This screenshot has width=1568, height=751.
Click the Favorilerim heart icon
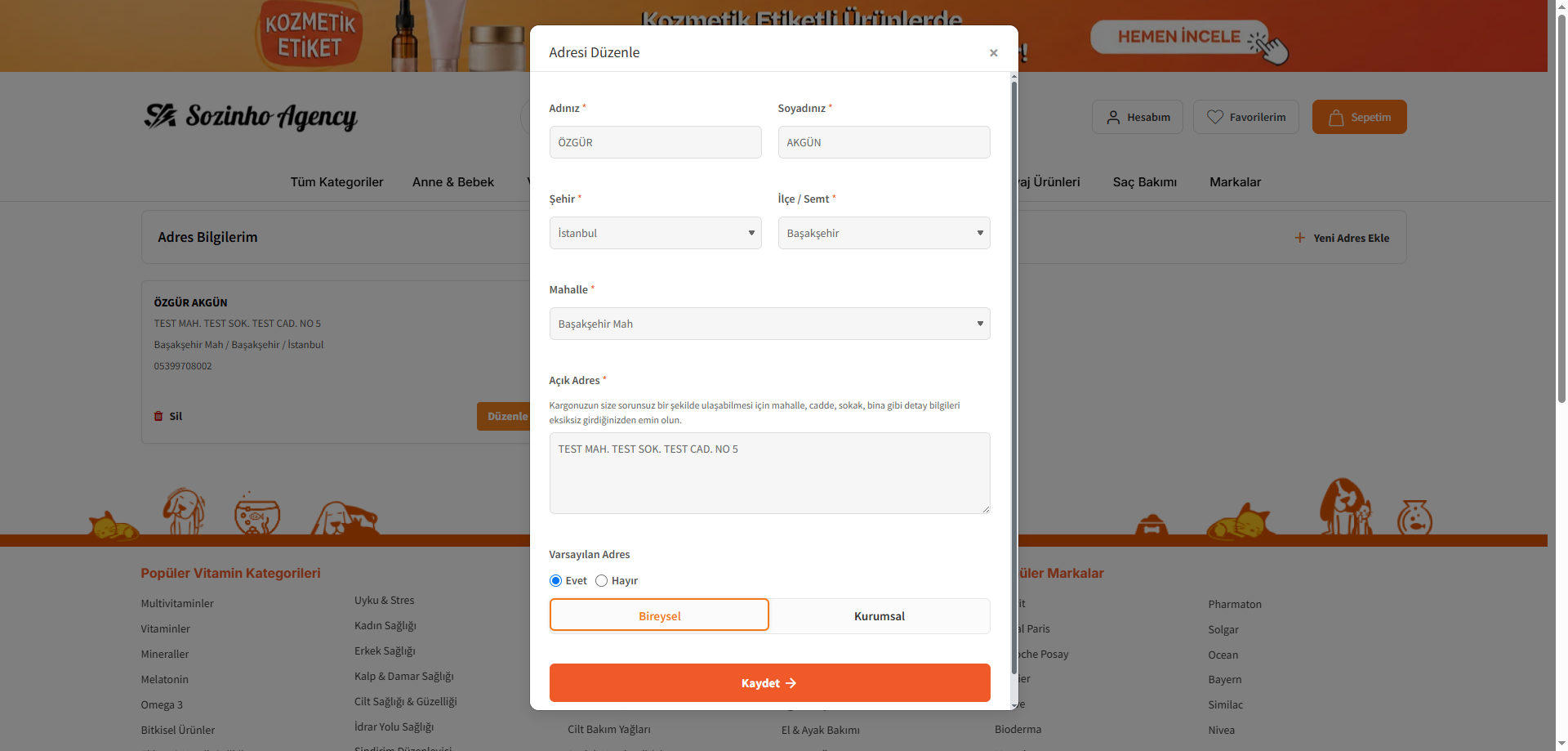[1215, 118]
